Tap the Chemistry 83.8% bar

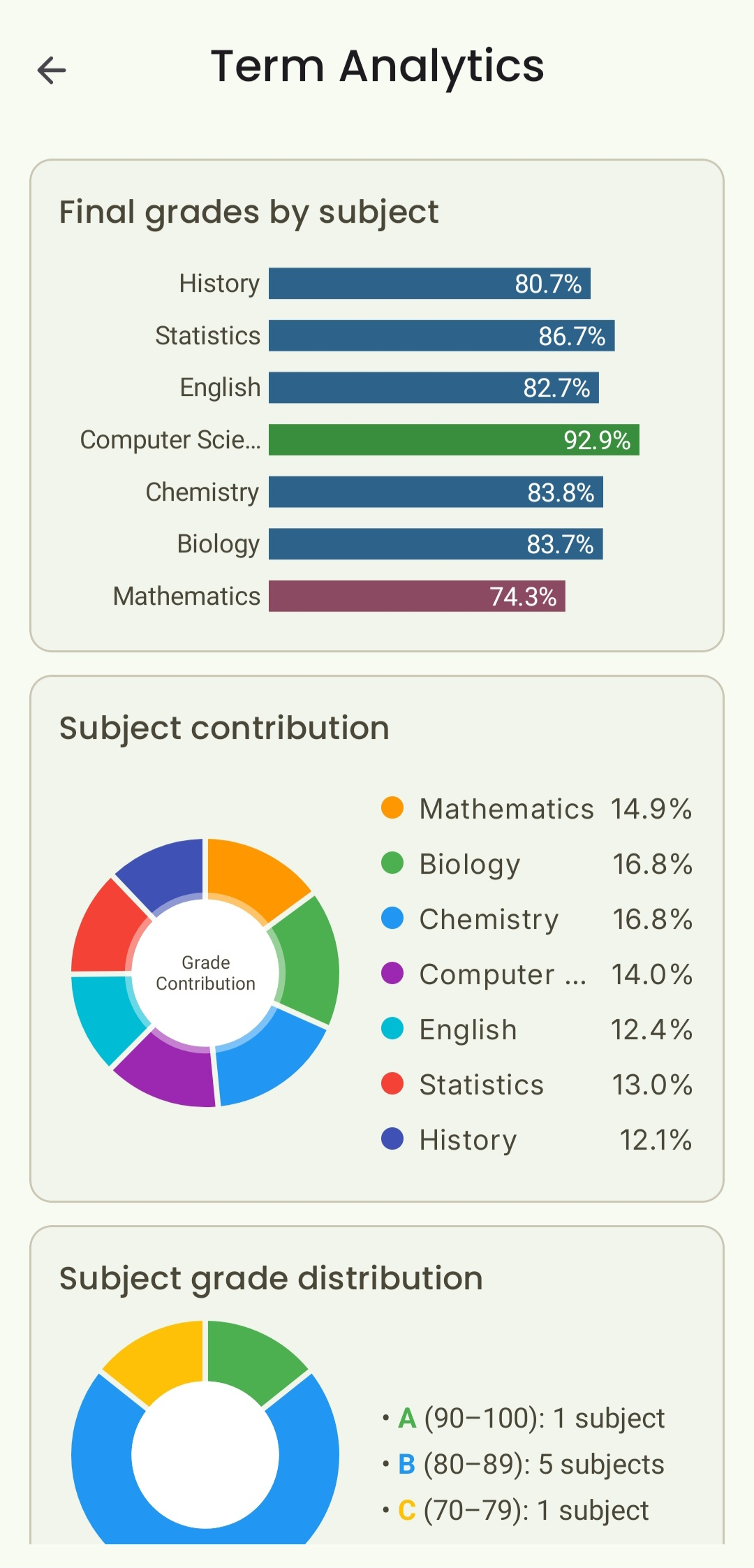pyautogui.click(x=436, y=492)
